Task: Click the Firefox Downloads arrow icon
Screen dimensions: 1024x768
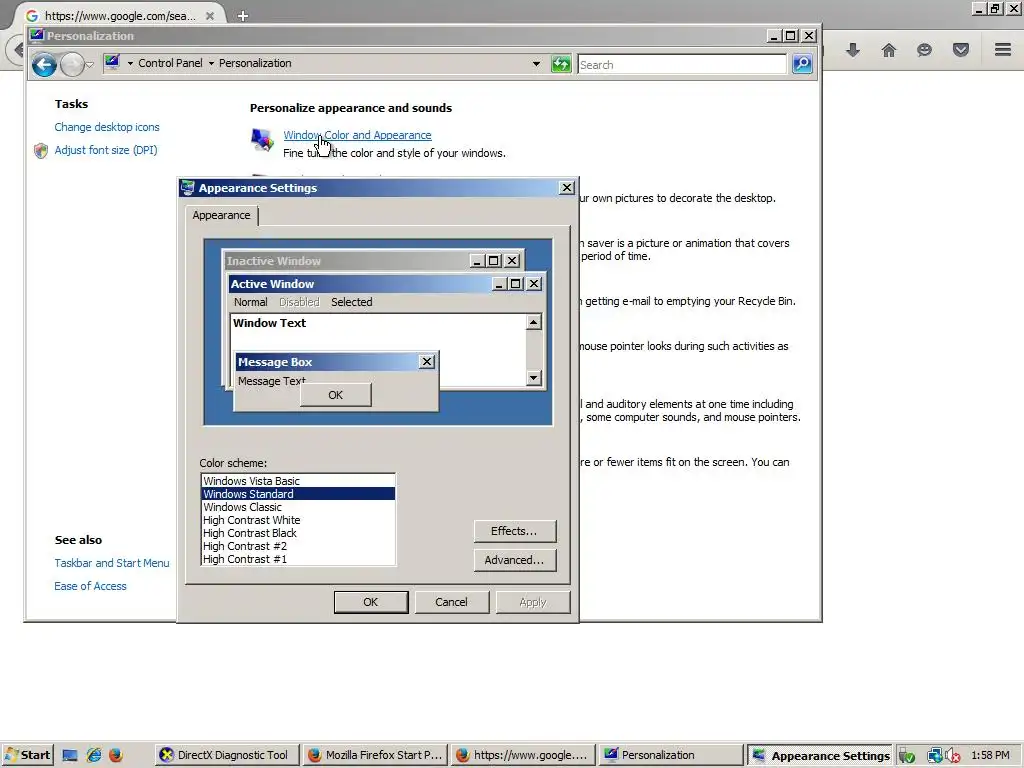Action: tap(852, 50)
